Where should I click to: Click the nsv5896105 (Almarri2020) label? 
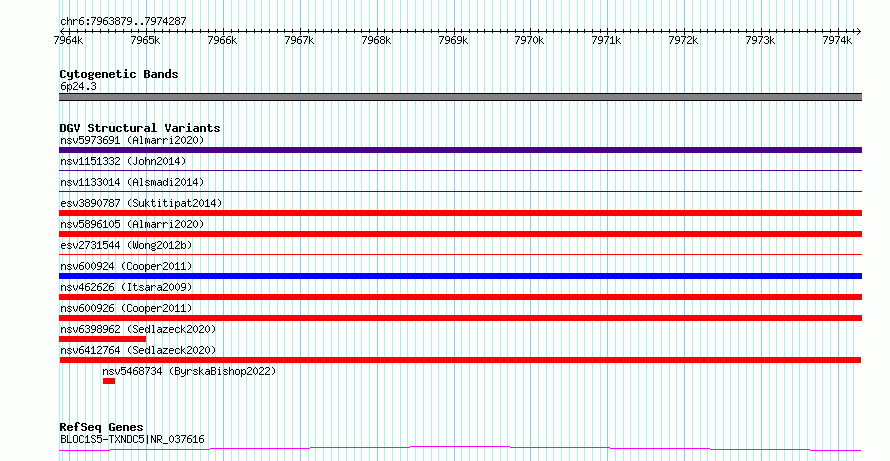(x=132, y=224)
